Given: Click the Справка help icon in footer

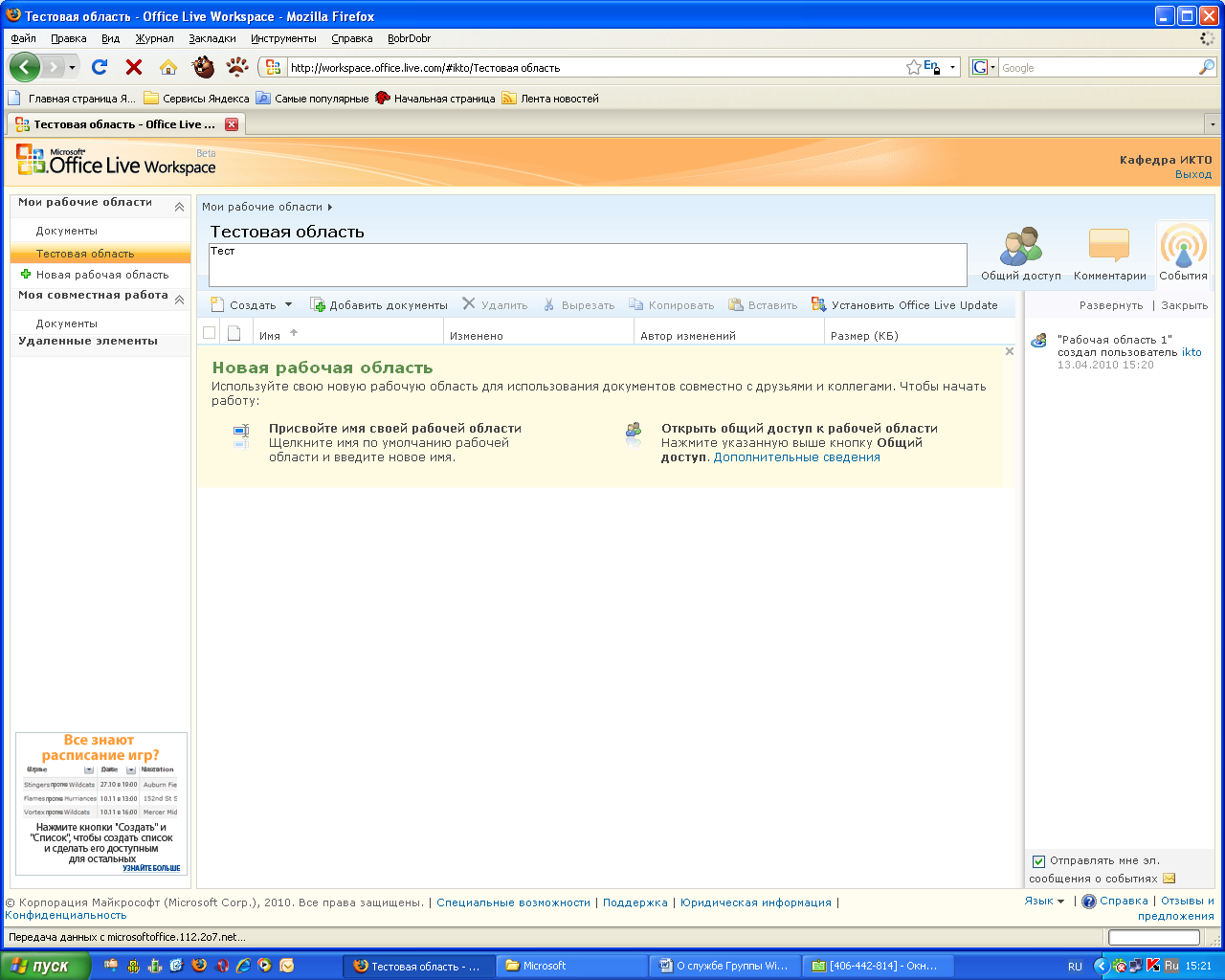Looking at the screenshot, I should pos(1089,902).
